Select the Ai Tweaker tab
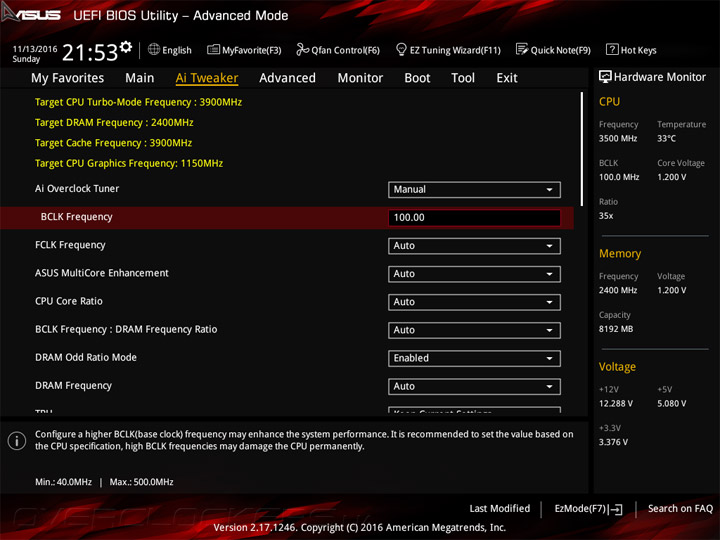 click(x=207, y=78)
